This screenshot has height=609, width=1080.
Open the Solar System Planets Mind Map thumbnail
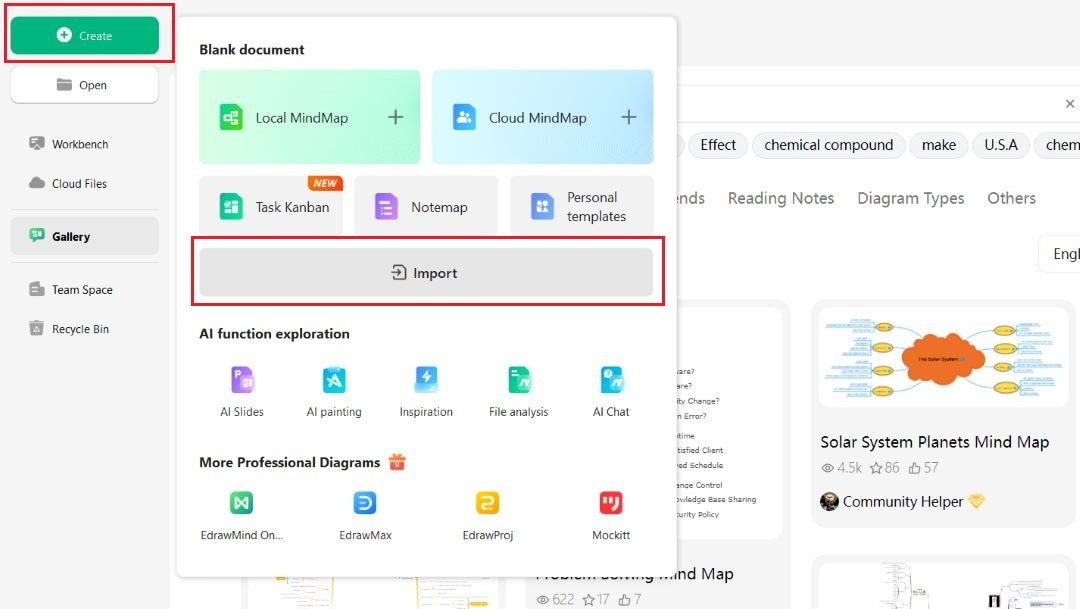point(943,358)
